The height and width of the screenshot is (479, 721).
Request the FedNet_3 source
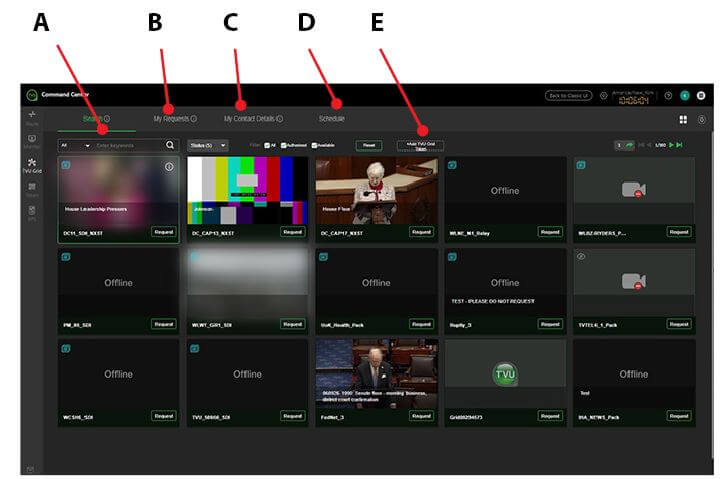[421, 416]
